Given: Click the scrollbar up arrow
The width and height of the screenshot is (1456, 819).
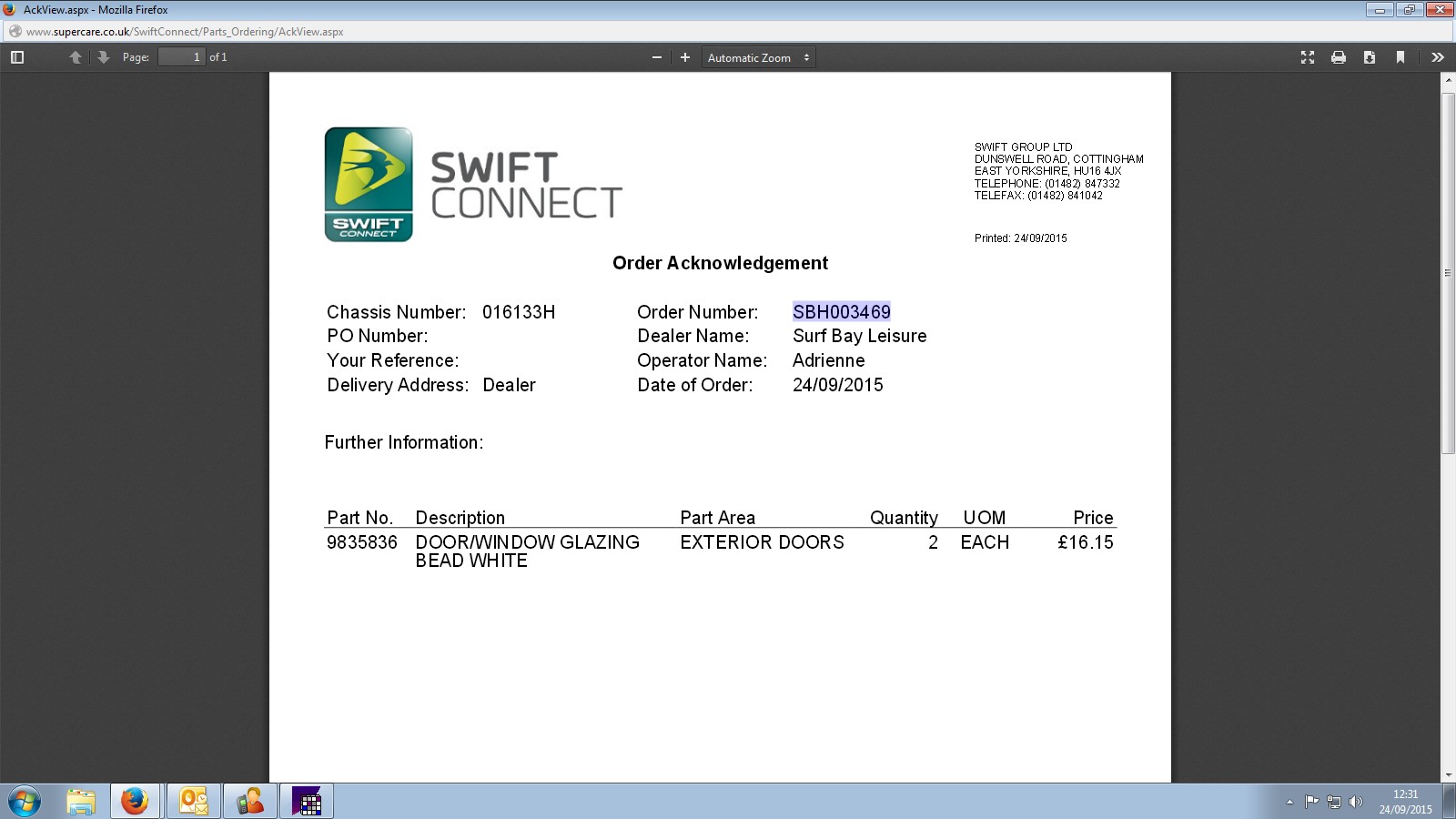Looking at the screenshot, I should coord(1449,80).
